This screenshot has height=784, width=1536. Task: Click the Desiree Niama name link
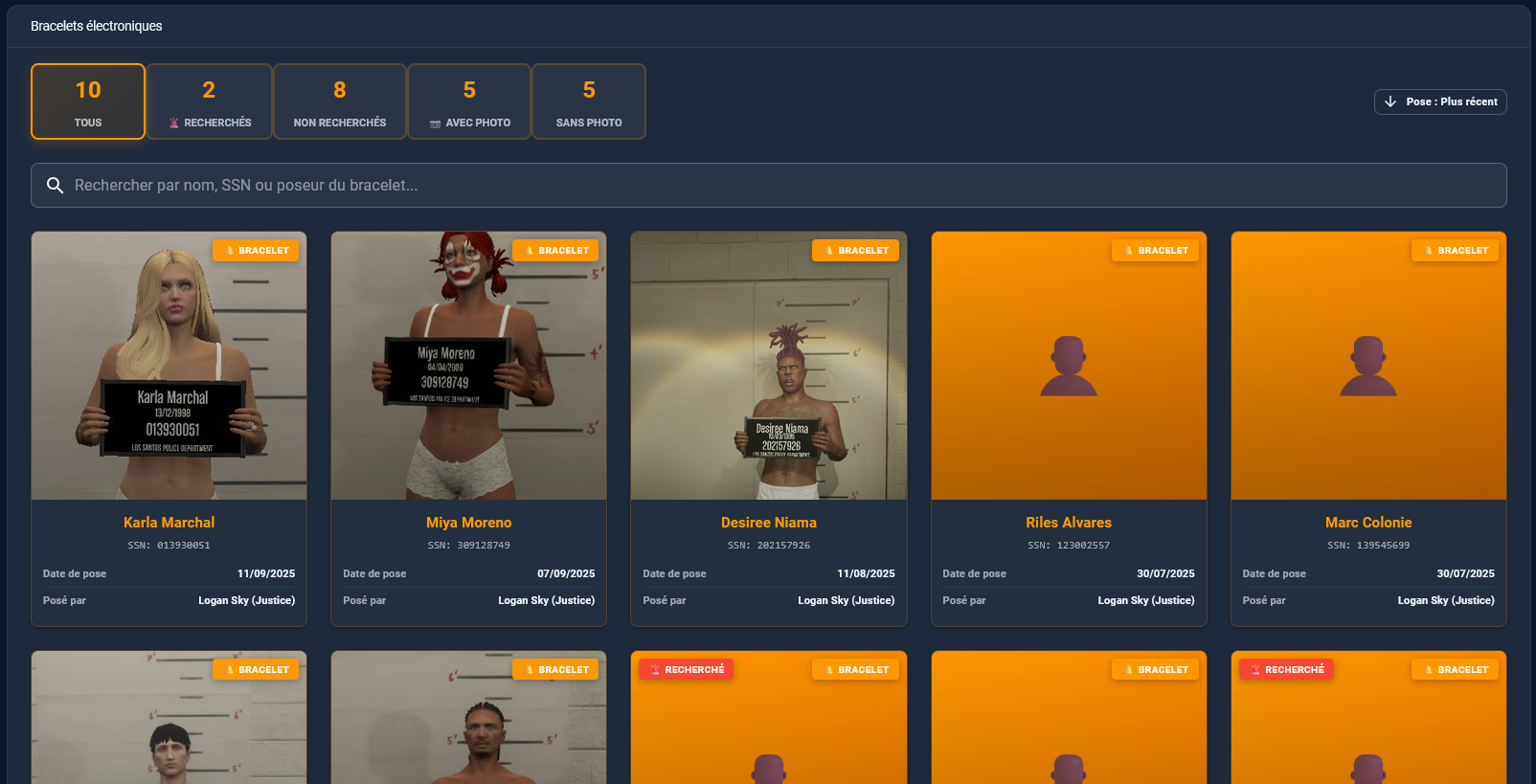click(768, 523)
